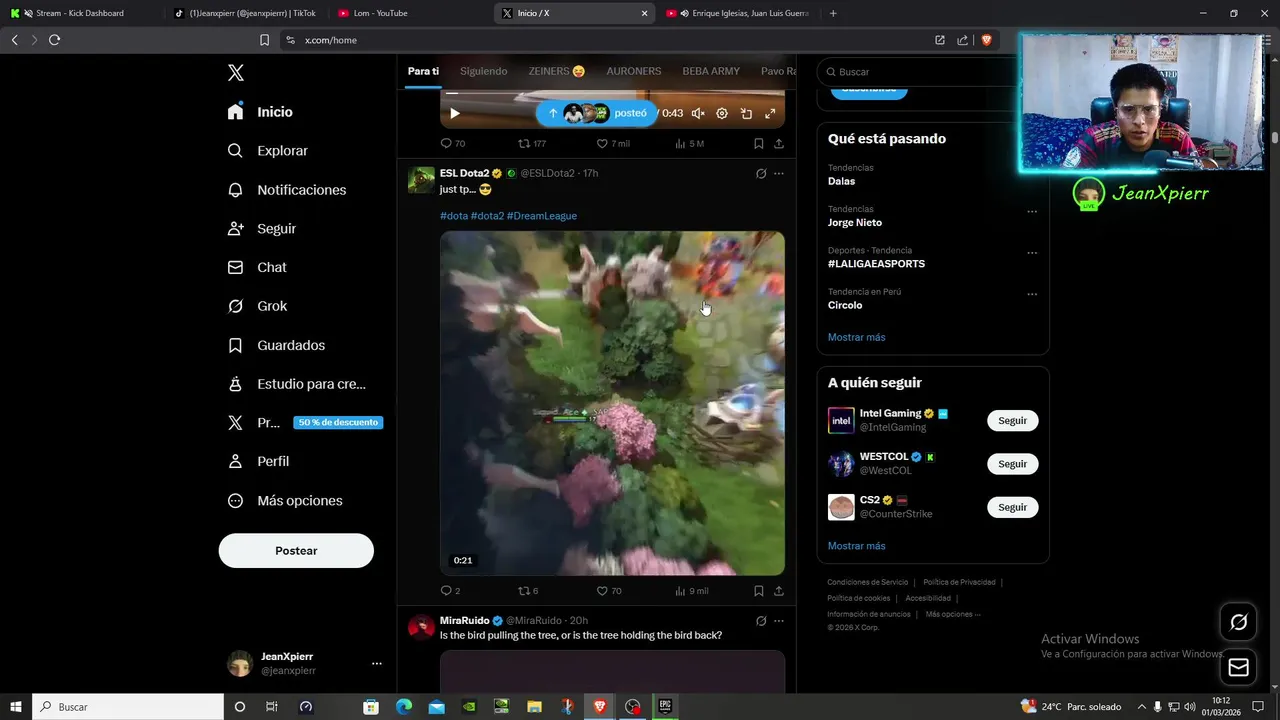Reply to the ESL Dota2 post
This screenshot has width=1280, height=720.
click(450, 591)
